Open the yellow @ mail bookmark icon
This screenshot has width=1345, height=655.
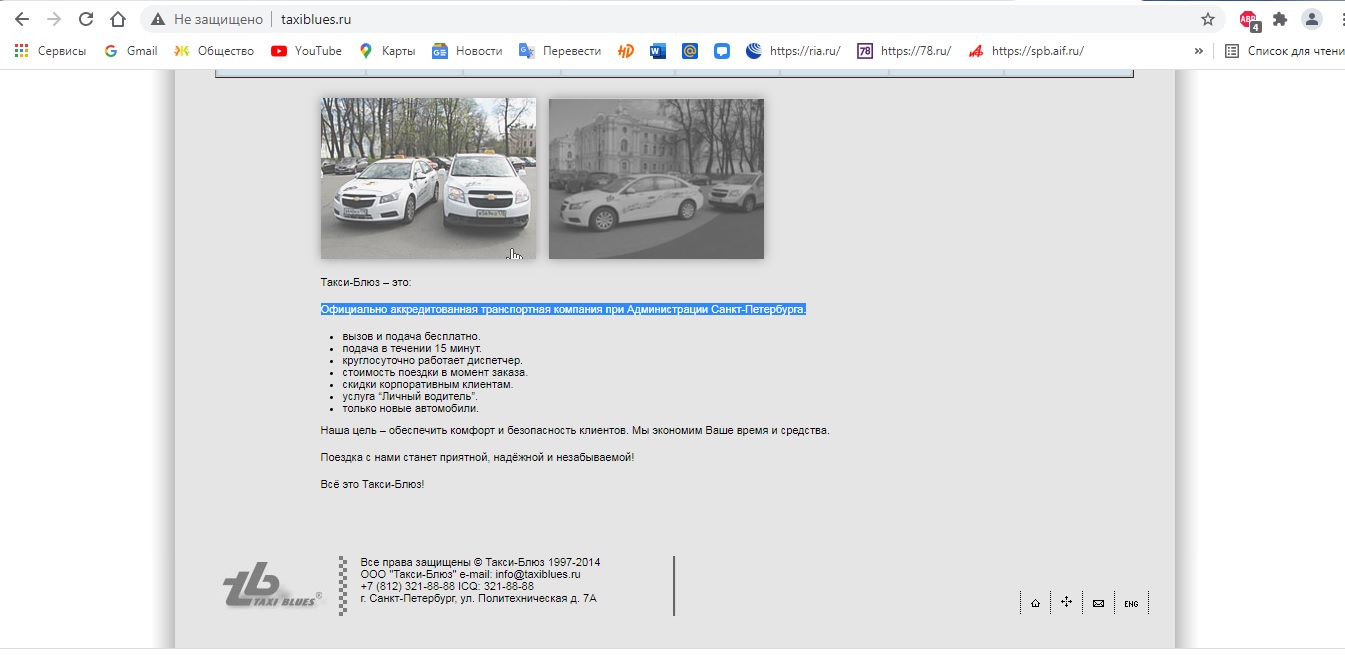pyautogui.click(x=690, y=51)
